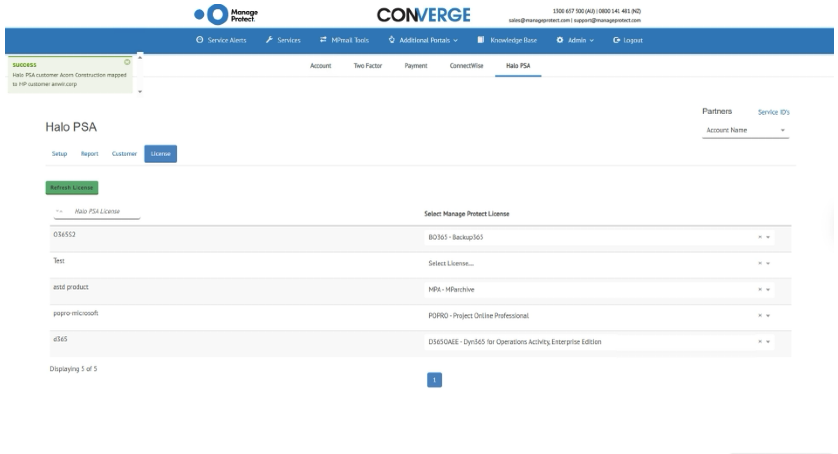The width and height of the screenshot is (838, 454).
Task: Click the sales@manageprotect.com email link
Action: (x=539, y=20)
